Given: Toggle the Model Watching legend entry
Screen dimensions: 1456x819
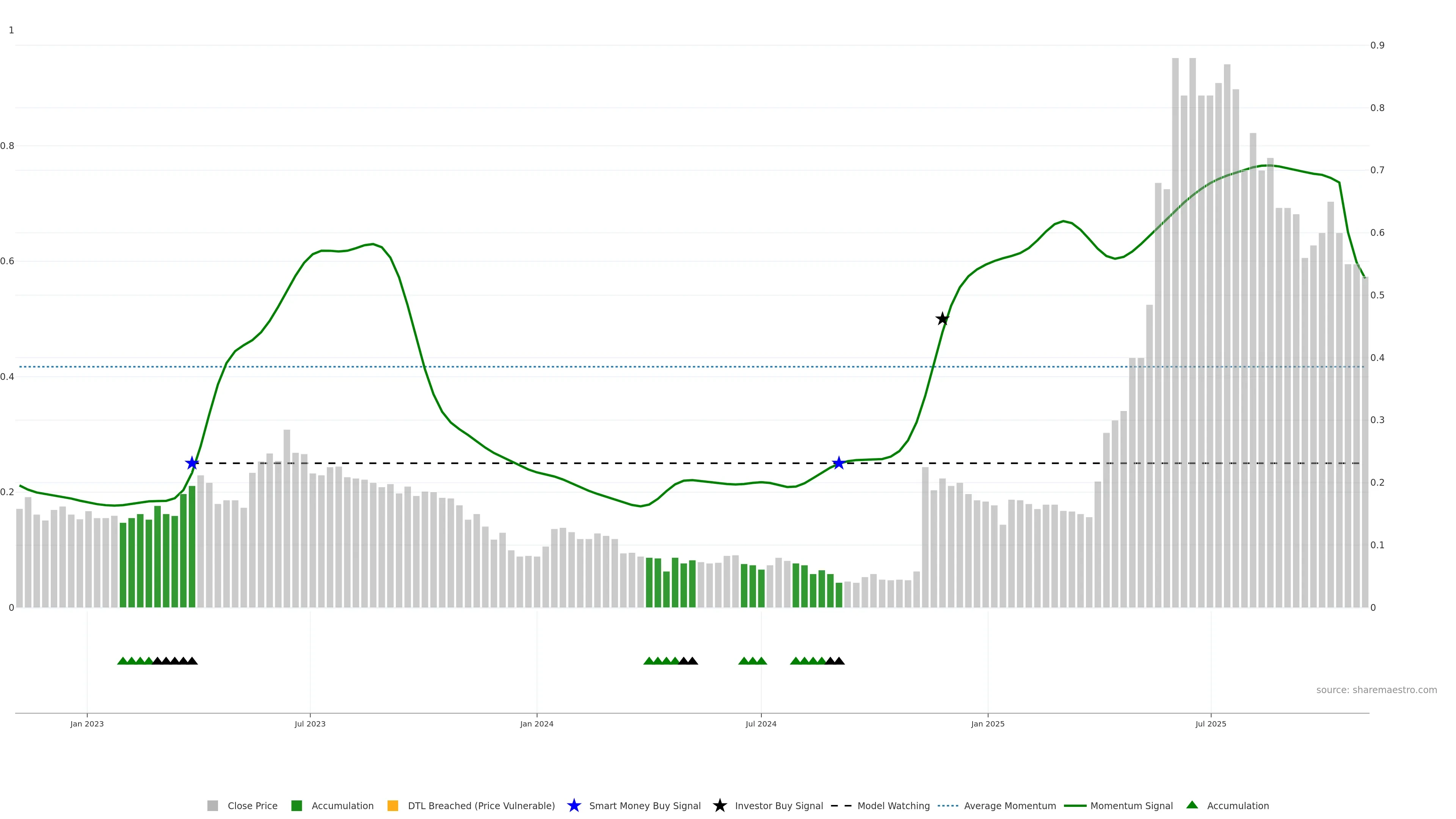Looking at the screenshot, I should [893, 805].
